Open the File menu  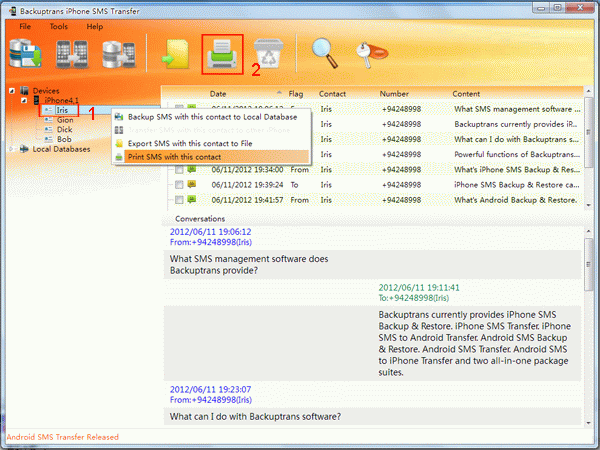point(25,26)
